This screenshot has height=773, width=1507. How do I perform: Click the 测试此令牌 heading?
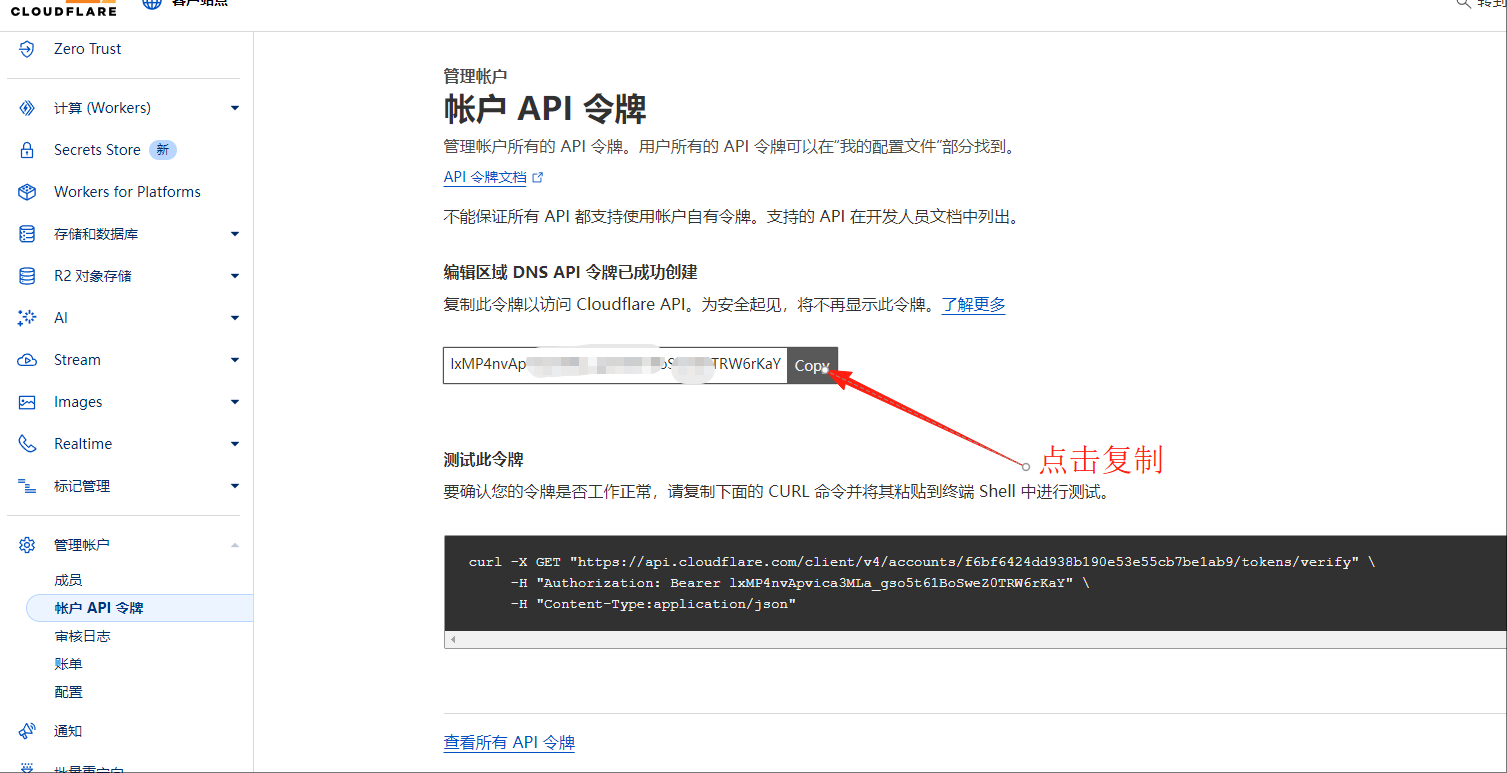pyautogui.click(x=484, y=460)
